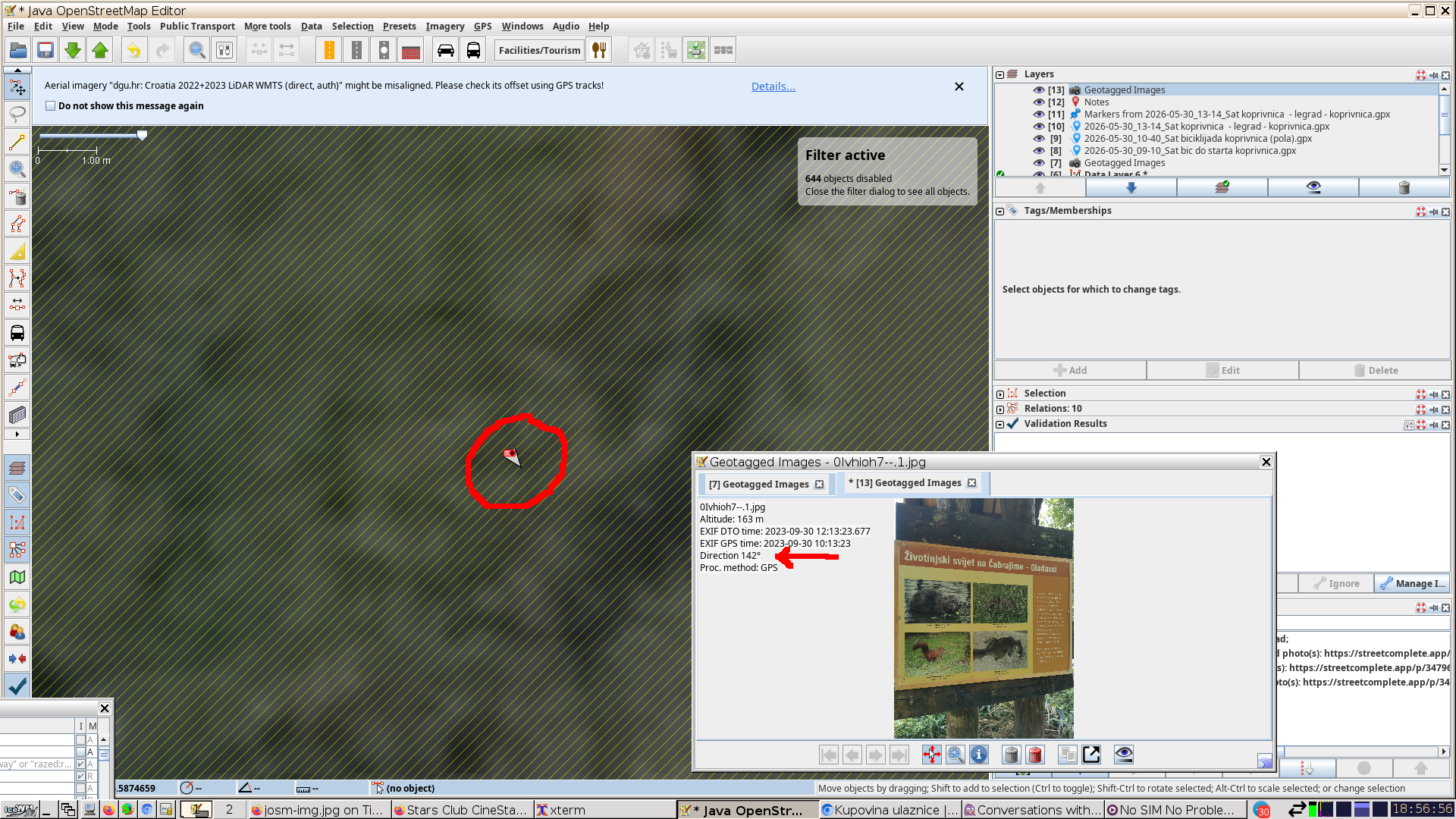Click the upload data green arrow icon
The height and width of the screenshot is (819, 1456).
click(100, 51)
